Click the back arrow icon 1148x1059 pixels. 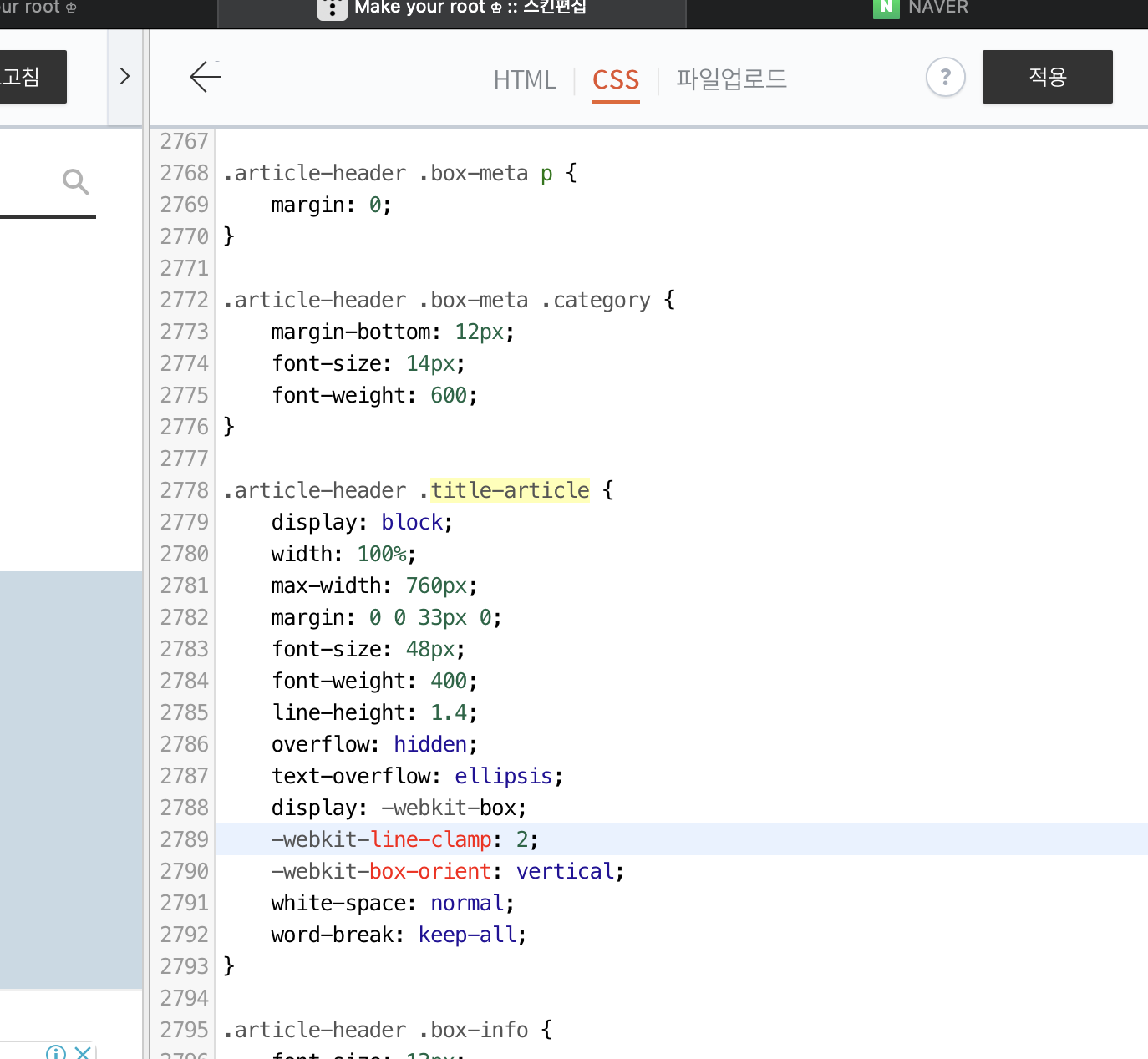(206, 77)
